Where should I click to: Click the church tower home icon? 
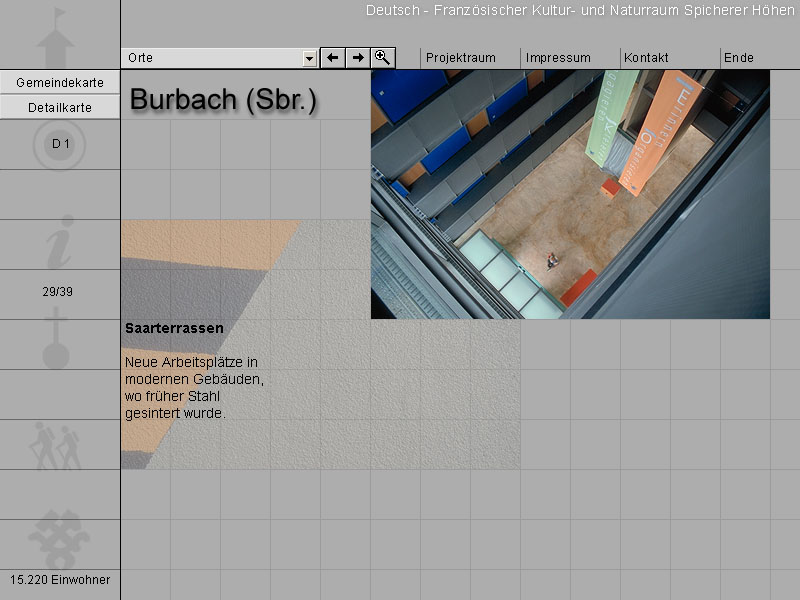[x=56, y=38]
